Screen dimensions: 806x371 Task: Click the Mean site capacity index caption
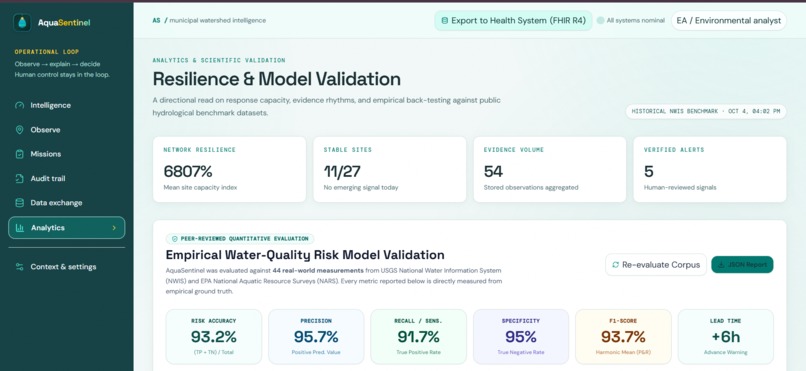tap(200, 188)
